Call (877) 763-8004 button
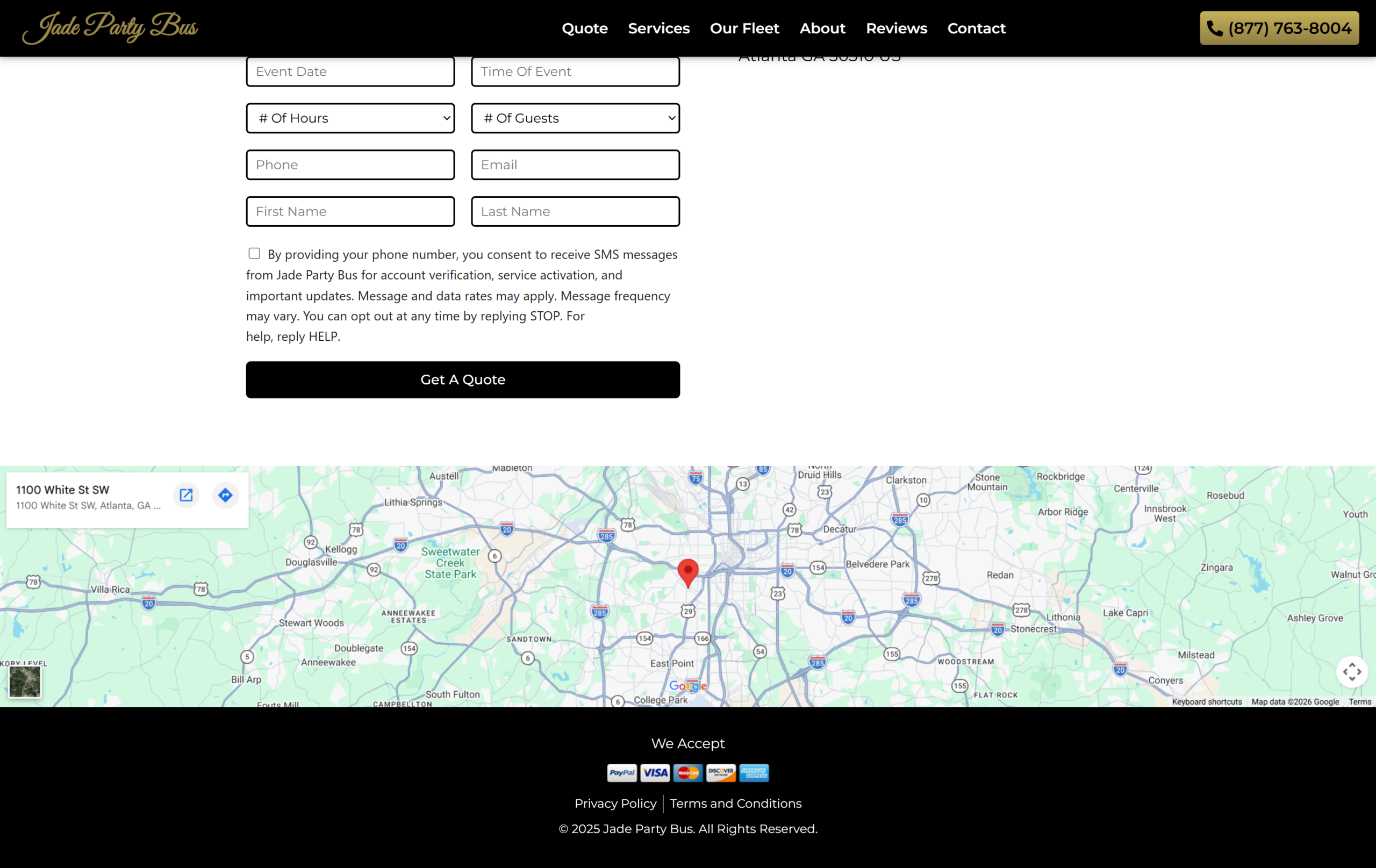This screenshot has height=868, width=1376. (x=1279, y=28)
